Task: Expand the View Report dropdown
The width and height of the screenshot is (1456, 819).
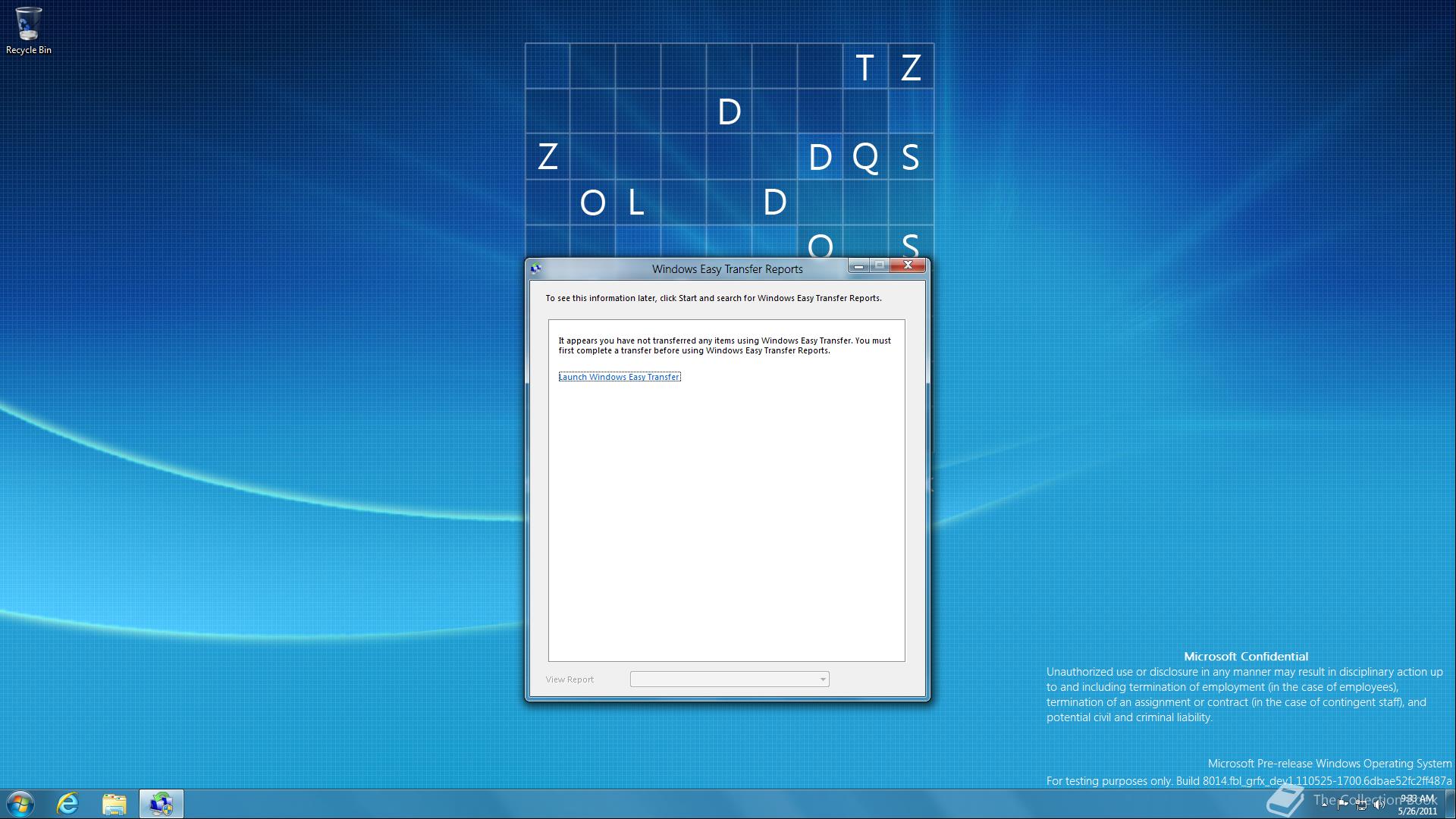Action: point(730,679)
